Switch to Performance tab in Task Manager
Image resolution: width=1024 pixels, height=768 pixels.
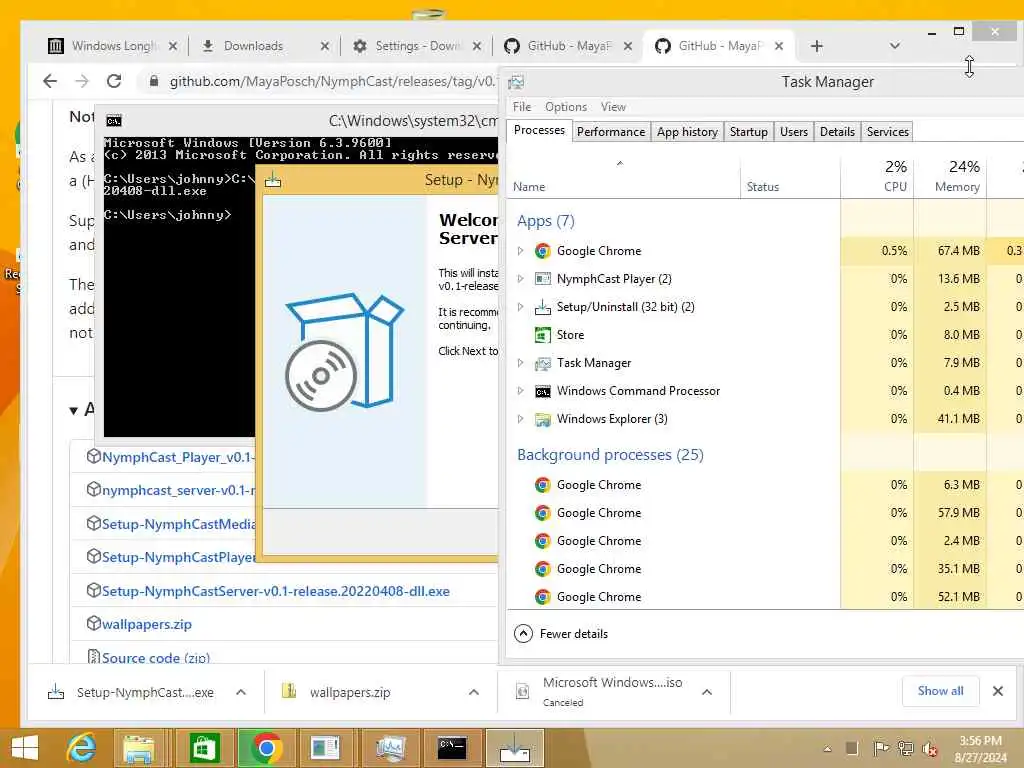pos(611,132)
